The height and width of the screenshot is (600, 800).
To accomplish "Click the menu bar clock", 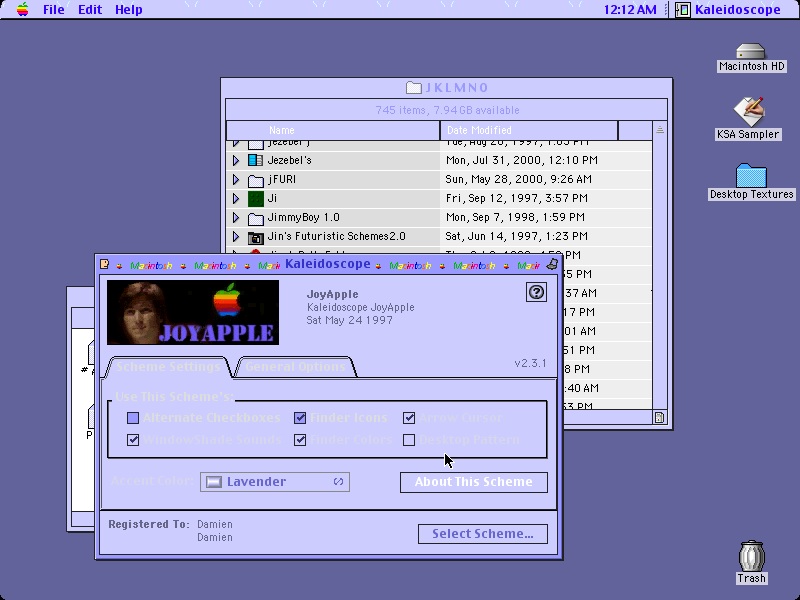I will pos(630,10).
